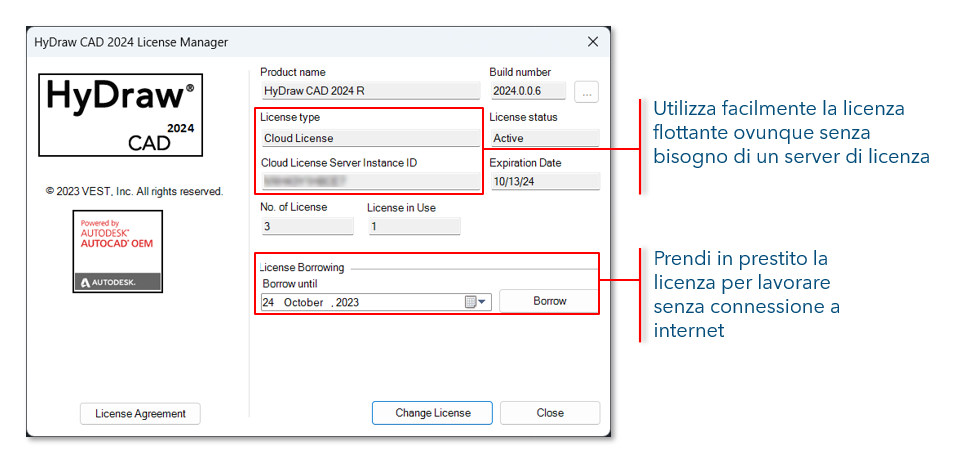Select the month October in Borrow until
This screenshot has width=973, height=463.
[303, 302]
